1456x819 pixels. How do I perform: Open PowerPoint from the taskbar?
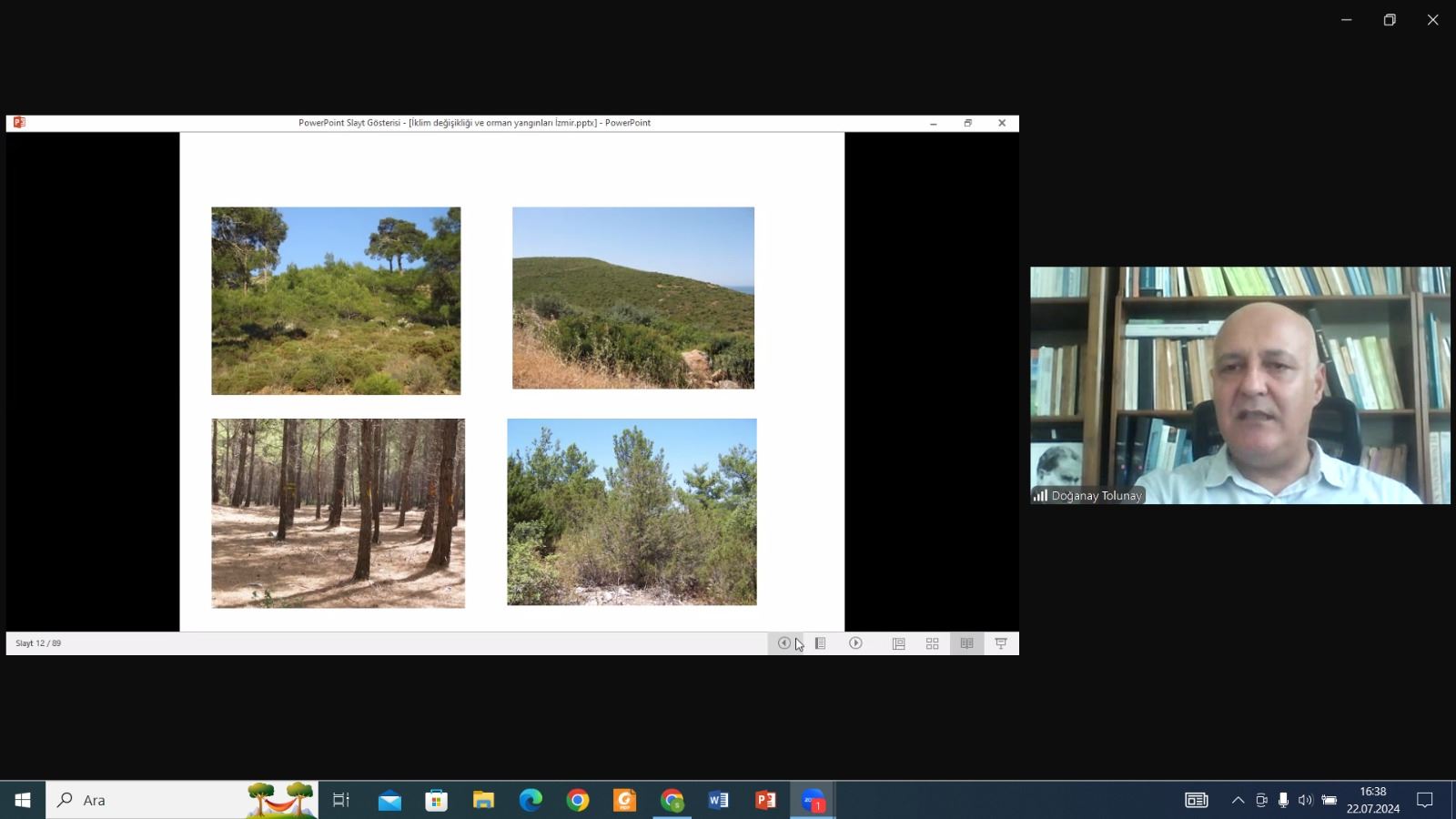click(765, 801)
